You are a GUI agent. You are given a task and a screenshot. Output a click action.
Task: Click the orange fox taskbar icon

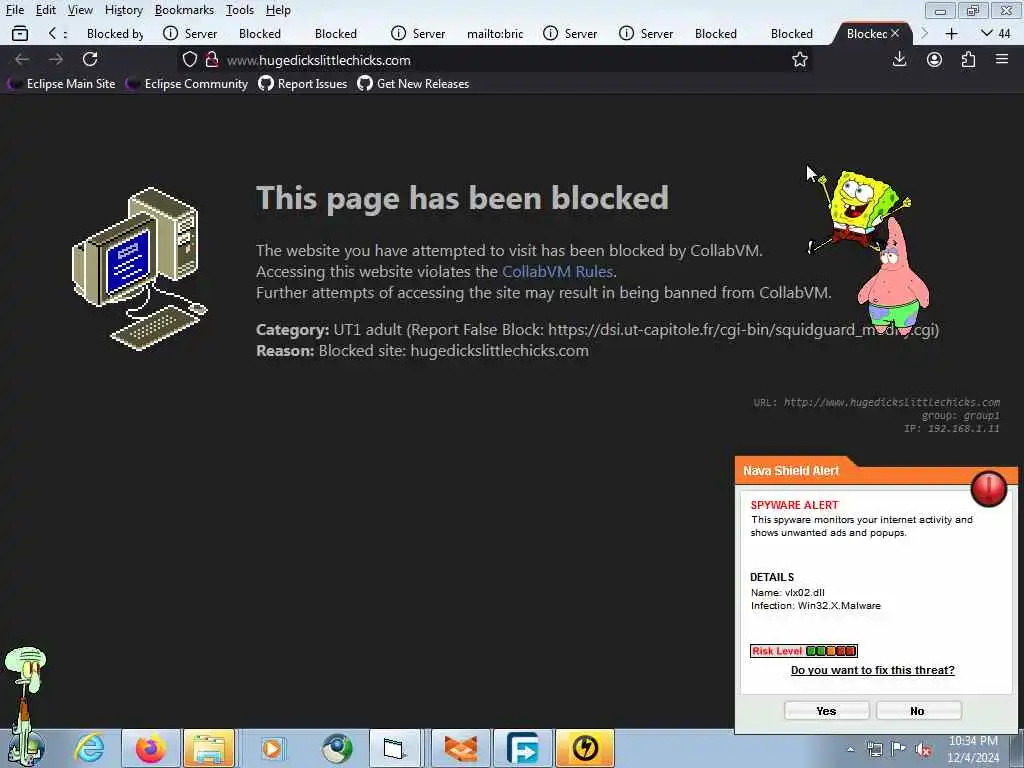click(x=461, y=748)
